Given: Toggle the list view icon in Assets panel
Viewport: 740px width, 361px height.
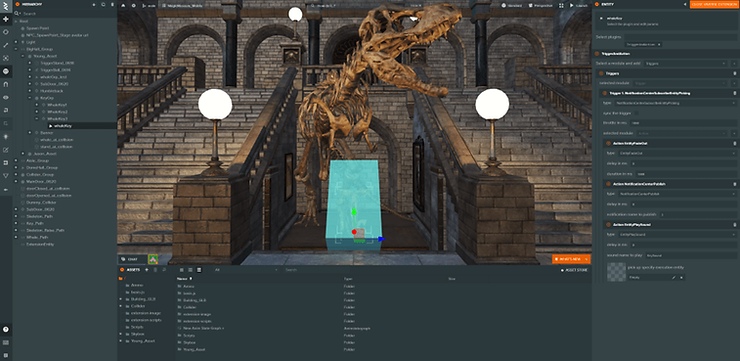Looking at the screenshot, I should 190,270.
